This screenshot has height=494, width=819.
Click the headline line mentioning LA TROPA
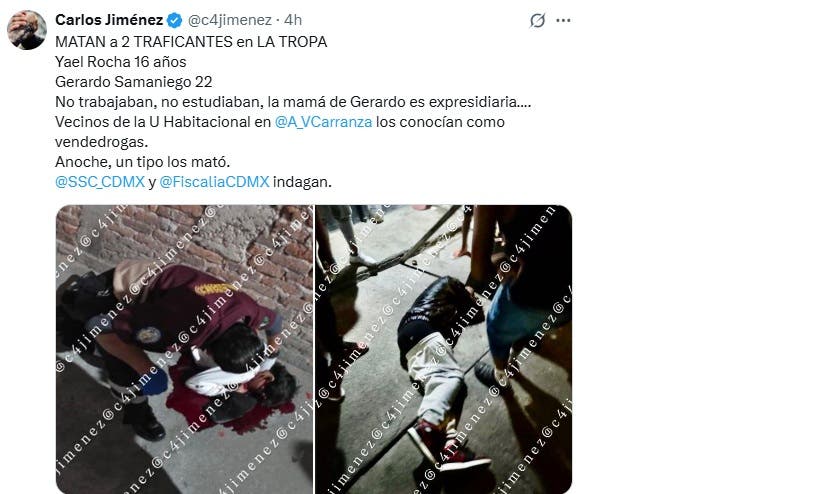coord(191,42)
